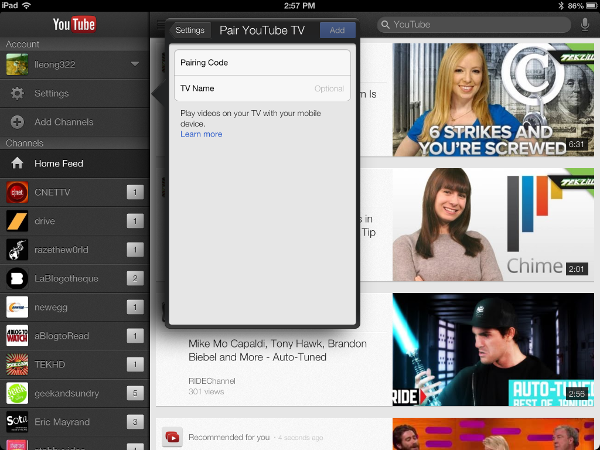Tap the YouTube logo in the sidebar
Viewport: 600px width, 450px height.
(74, 25)
